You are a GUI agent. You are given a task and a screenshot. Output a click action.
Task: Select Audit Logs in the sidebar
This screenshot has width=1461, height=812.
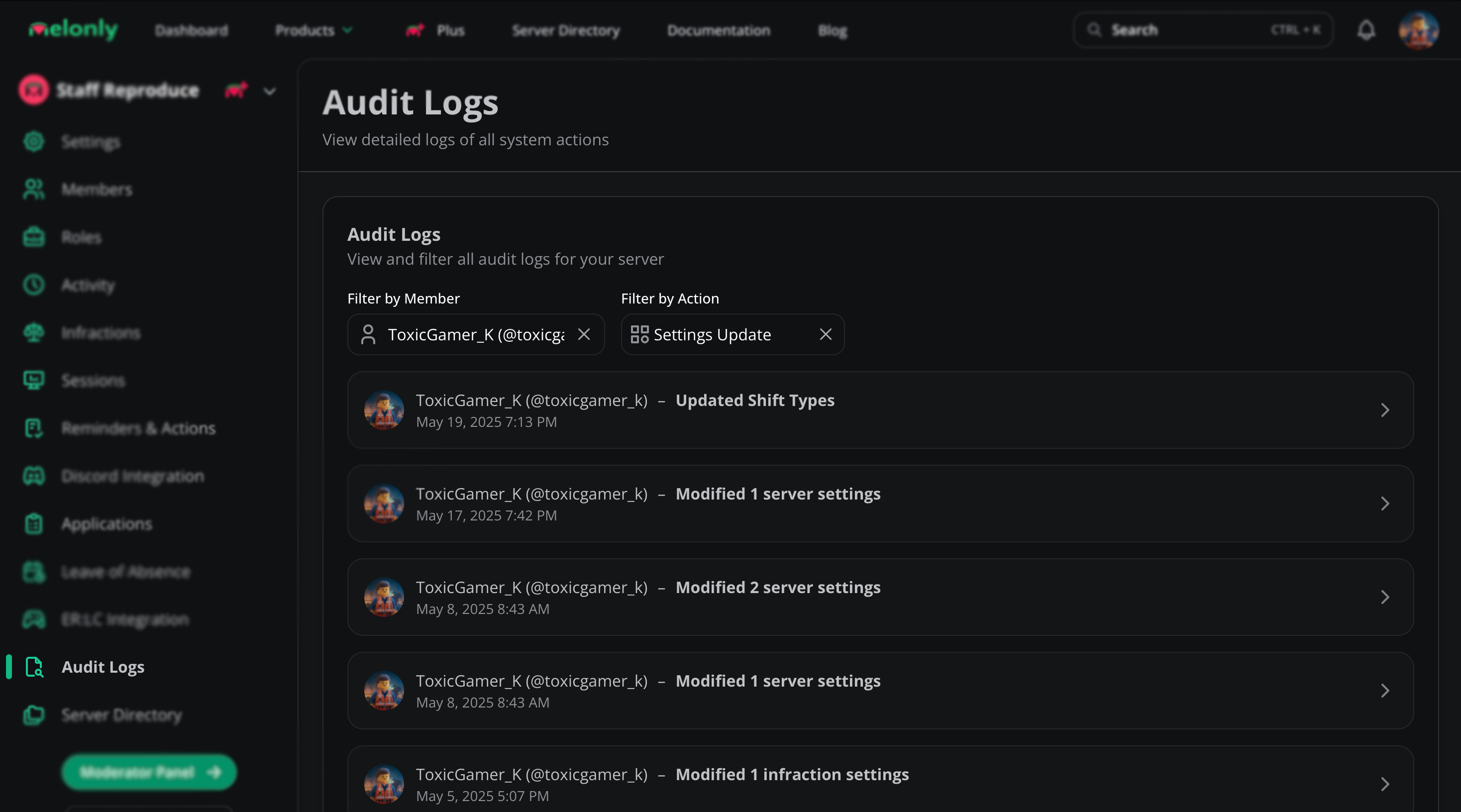tap(103, 667)
